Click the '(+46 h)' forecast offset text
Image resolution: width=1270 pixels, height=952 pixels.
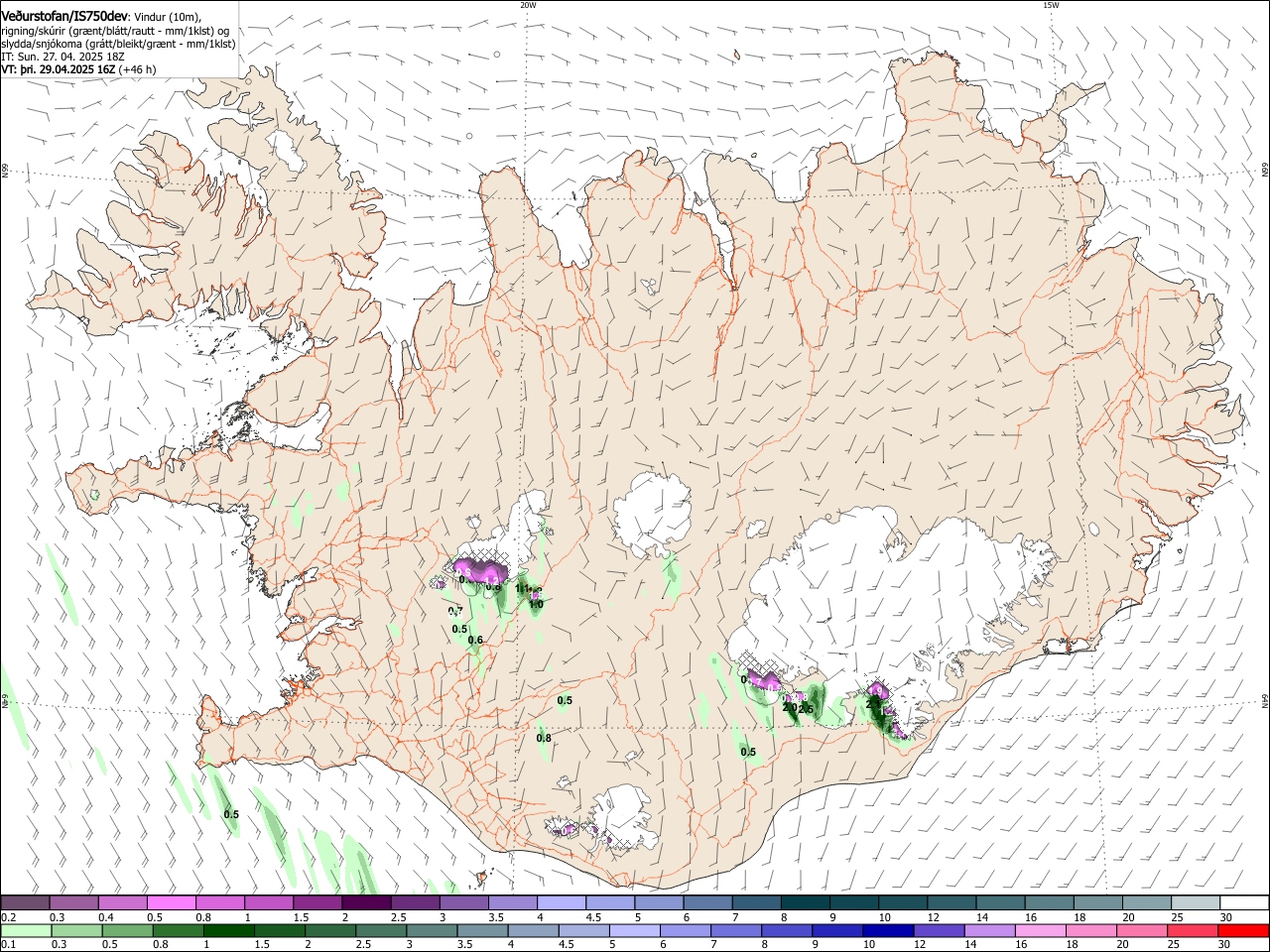click(137, 69)
